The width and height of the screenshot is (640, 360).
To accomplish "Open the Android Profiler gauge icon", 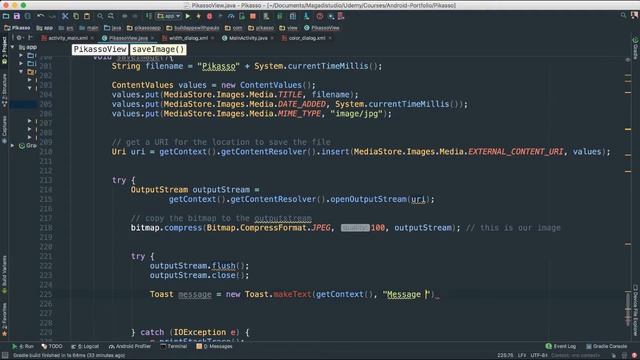I will coord(231,16).
